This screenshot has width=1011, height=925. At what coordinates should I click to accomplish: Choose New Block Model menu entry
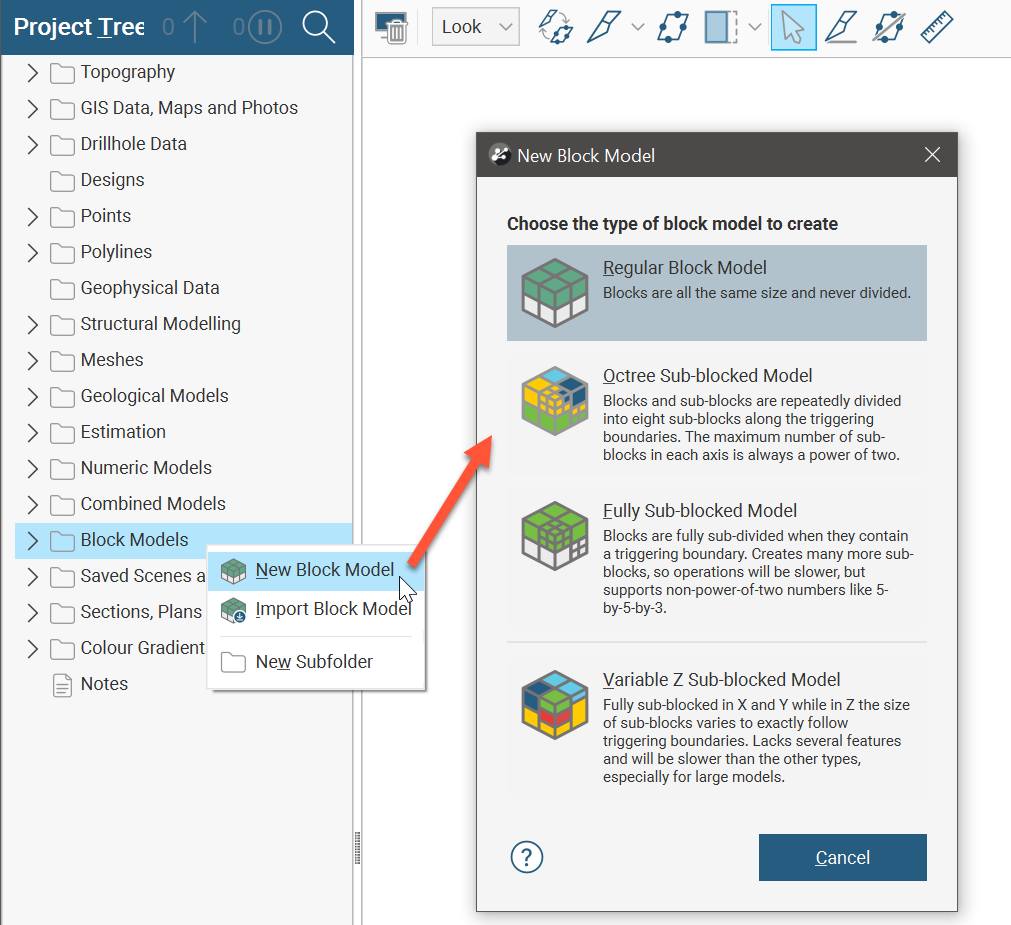click(316, 570)
